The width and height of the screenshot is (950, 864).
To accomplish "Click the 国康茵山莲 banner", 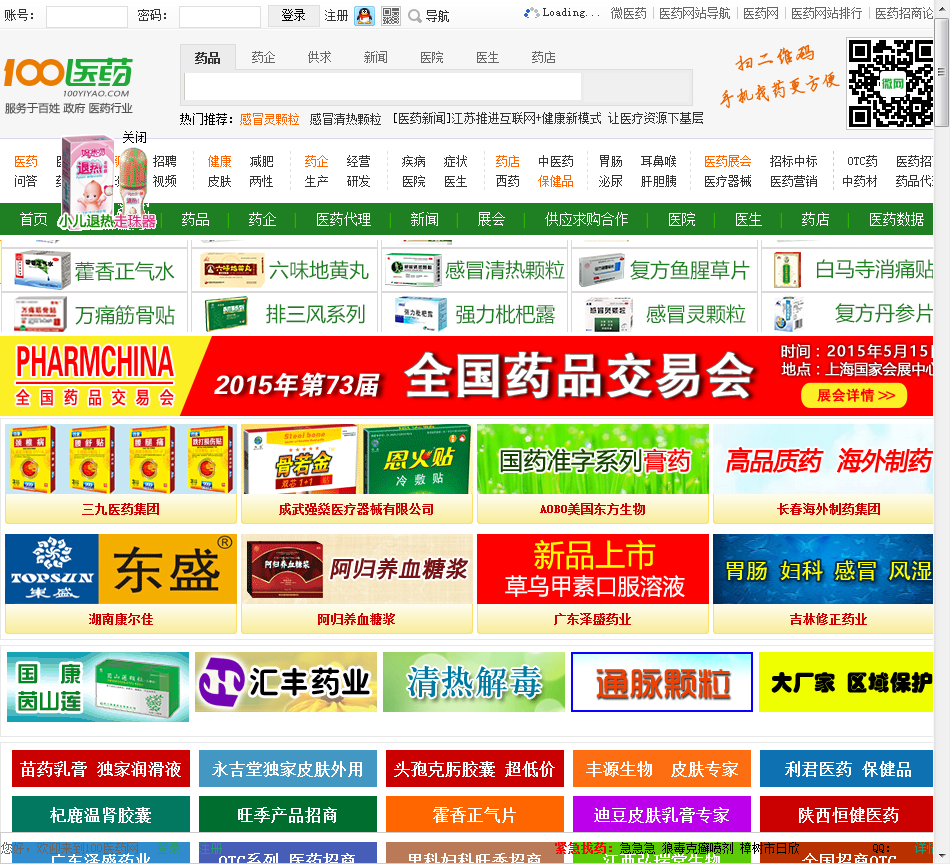I will [98, 687].
